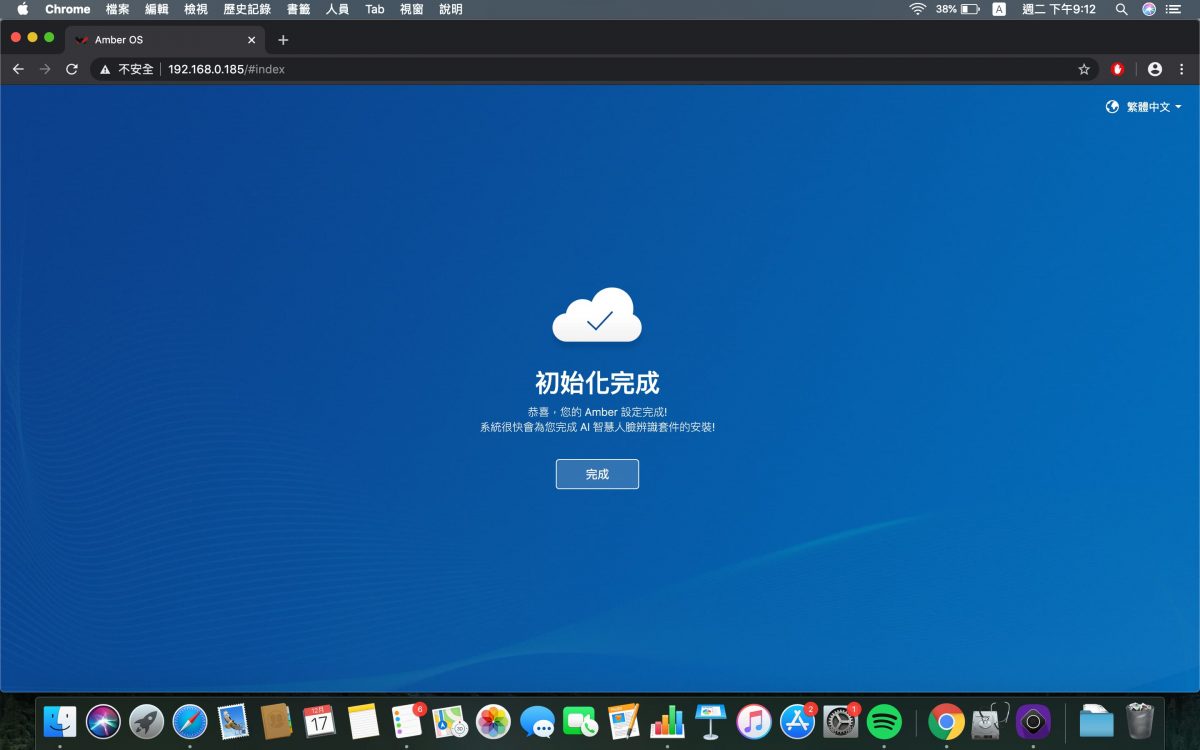1200x750 pixels.
Task: Open Launchpad from the Dock
Action: pyautogui.click(x=147, y=721)
